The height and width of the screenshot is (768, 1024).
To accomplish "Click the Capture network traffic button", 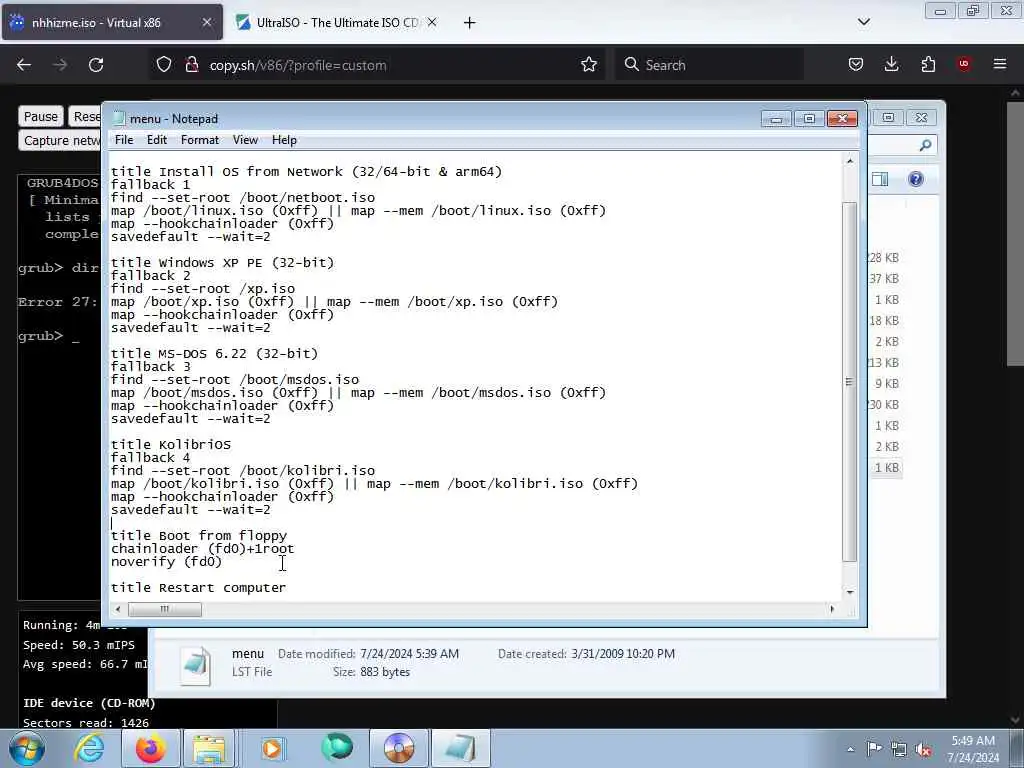I will pos(60,140).
